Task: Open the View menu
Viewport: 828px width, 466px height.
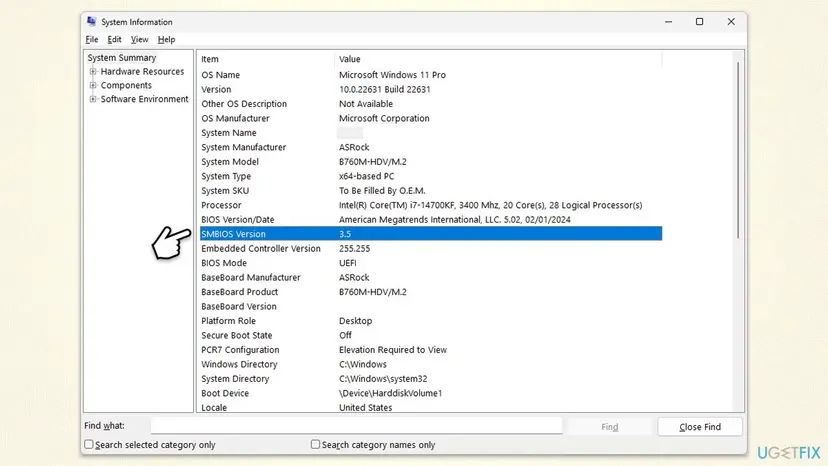Action: (139, 40)
